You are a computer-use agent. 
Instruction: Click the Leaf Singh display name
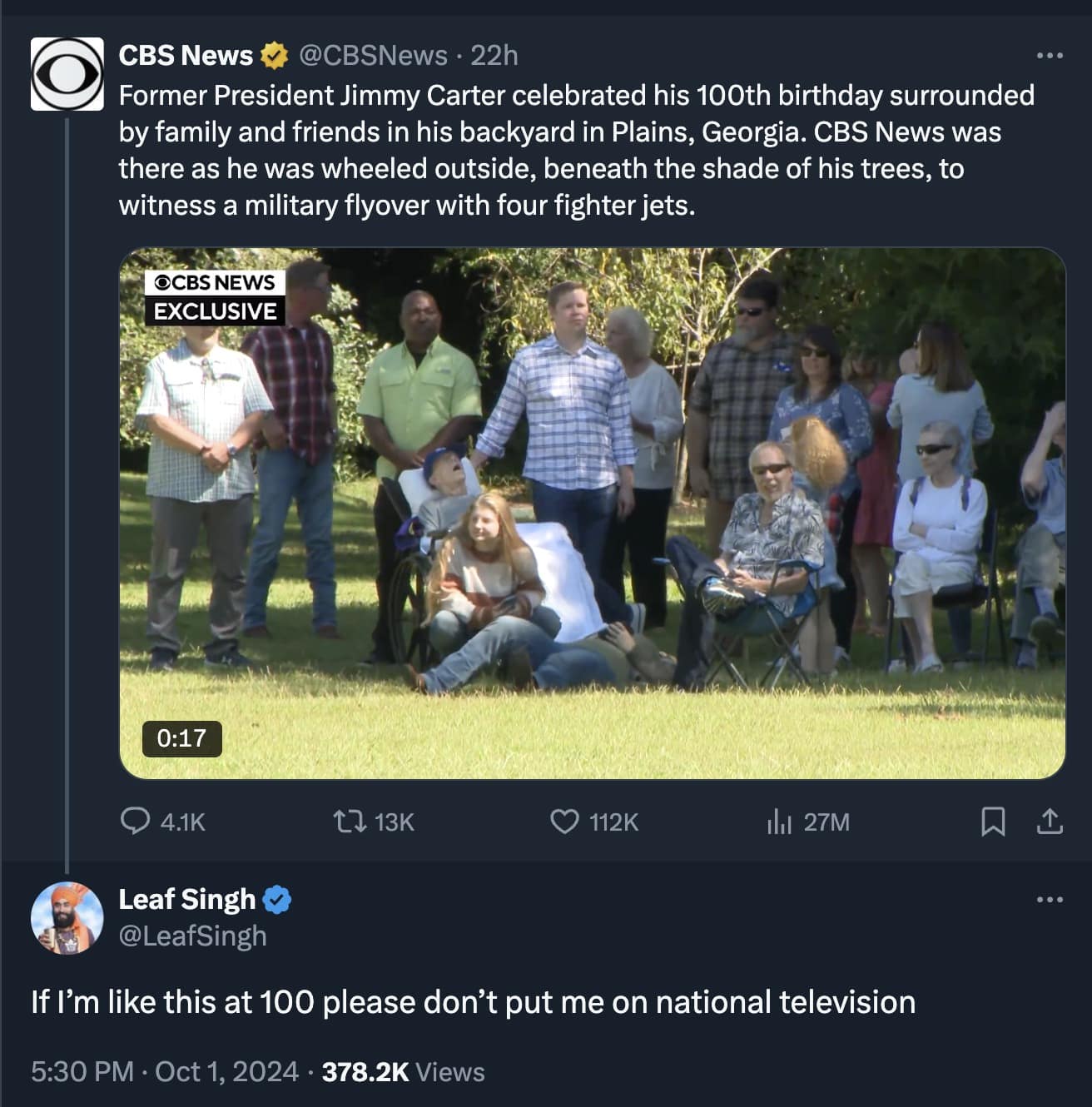pyautogui.click(x=187, y=900)
